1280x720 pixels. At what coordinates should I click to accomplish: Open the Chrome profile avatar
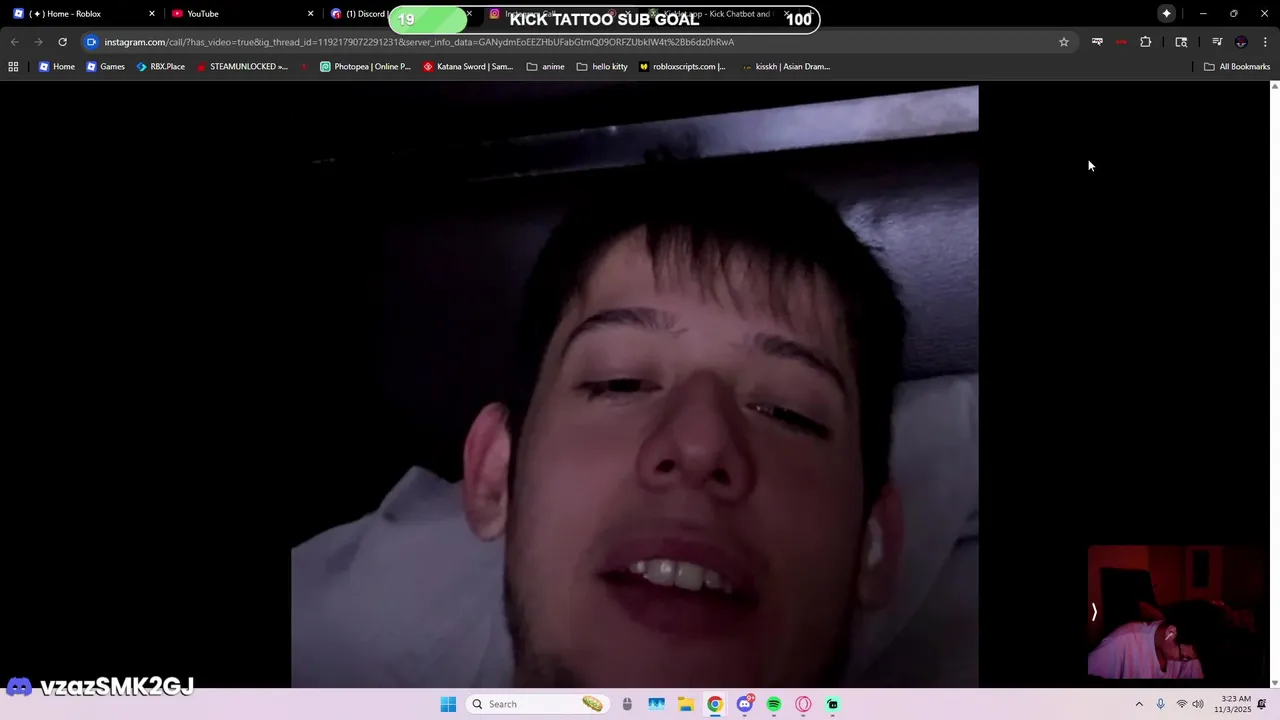click(1241, 42)
